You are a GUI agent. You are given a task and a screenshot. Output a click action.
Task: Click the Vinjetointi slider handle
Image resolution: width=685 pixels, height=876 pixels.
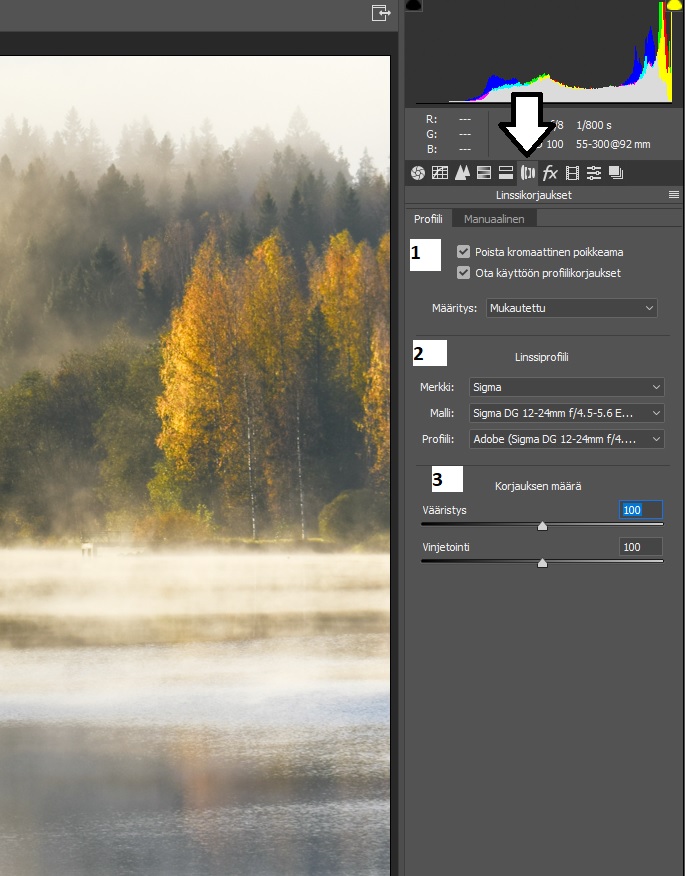(542, 563)
